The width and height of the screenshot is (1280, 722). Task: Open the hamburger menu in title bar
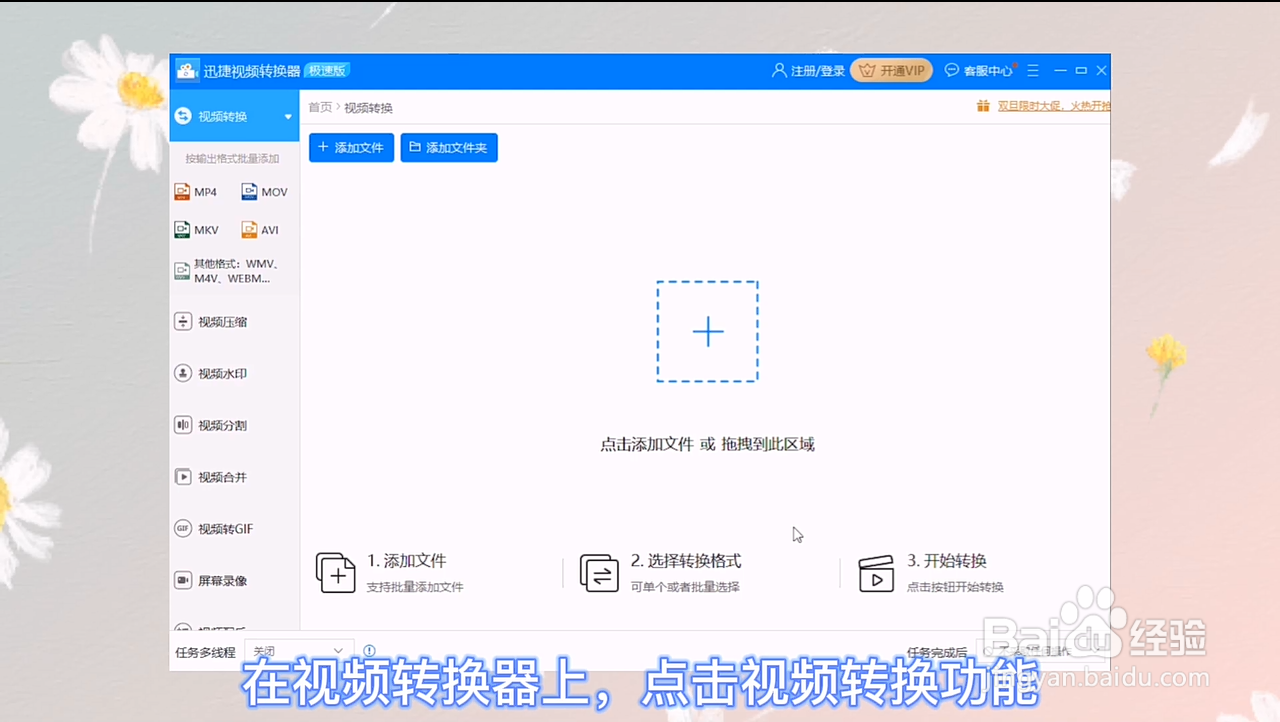tap(1033, 71)
